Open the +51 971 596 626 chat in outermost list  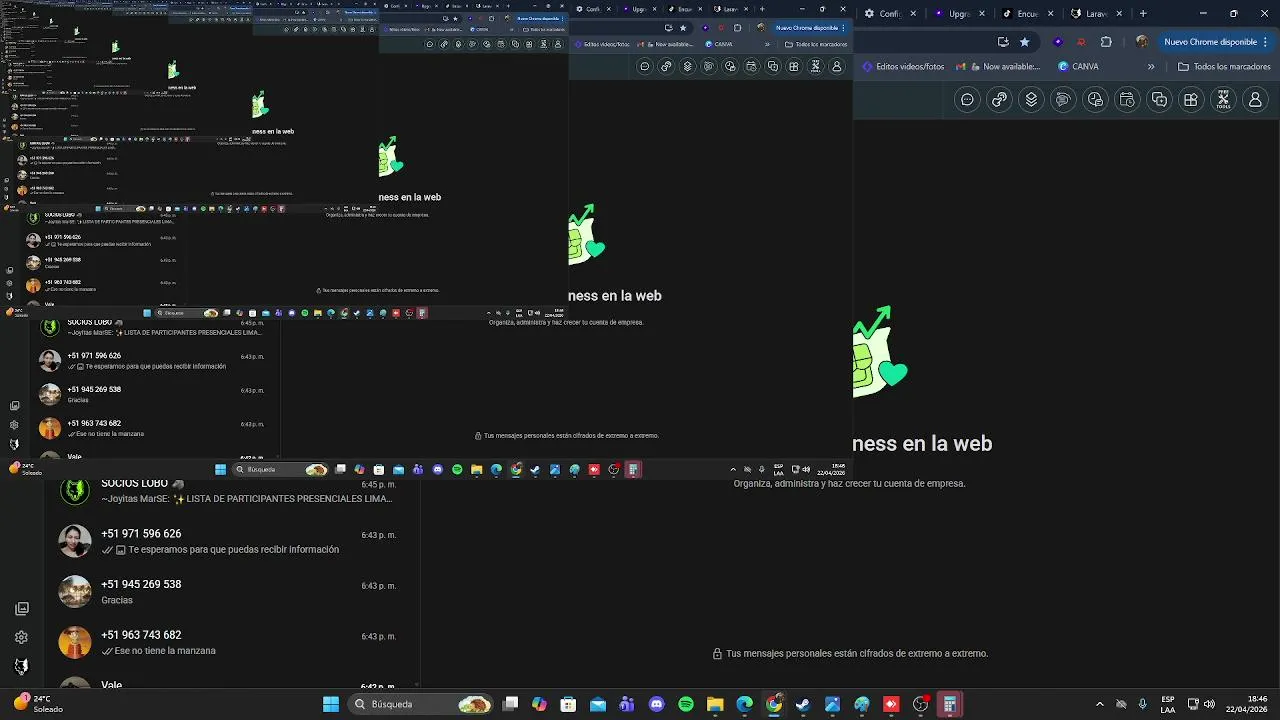[231, 541]
